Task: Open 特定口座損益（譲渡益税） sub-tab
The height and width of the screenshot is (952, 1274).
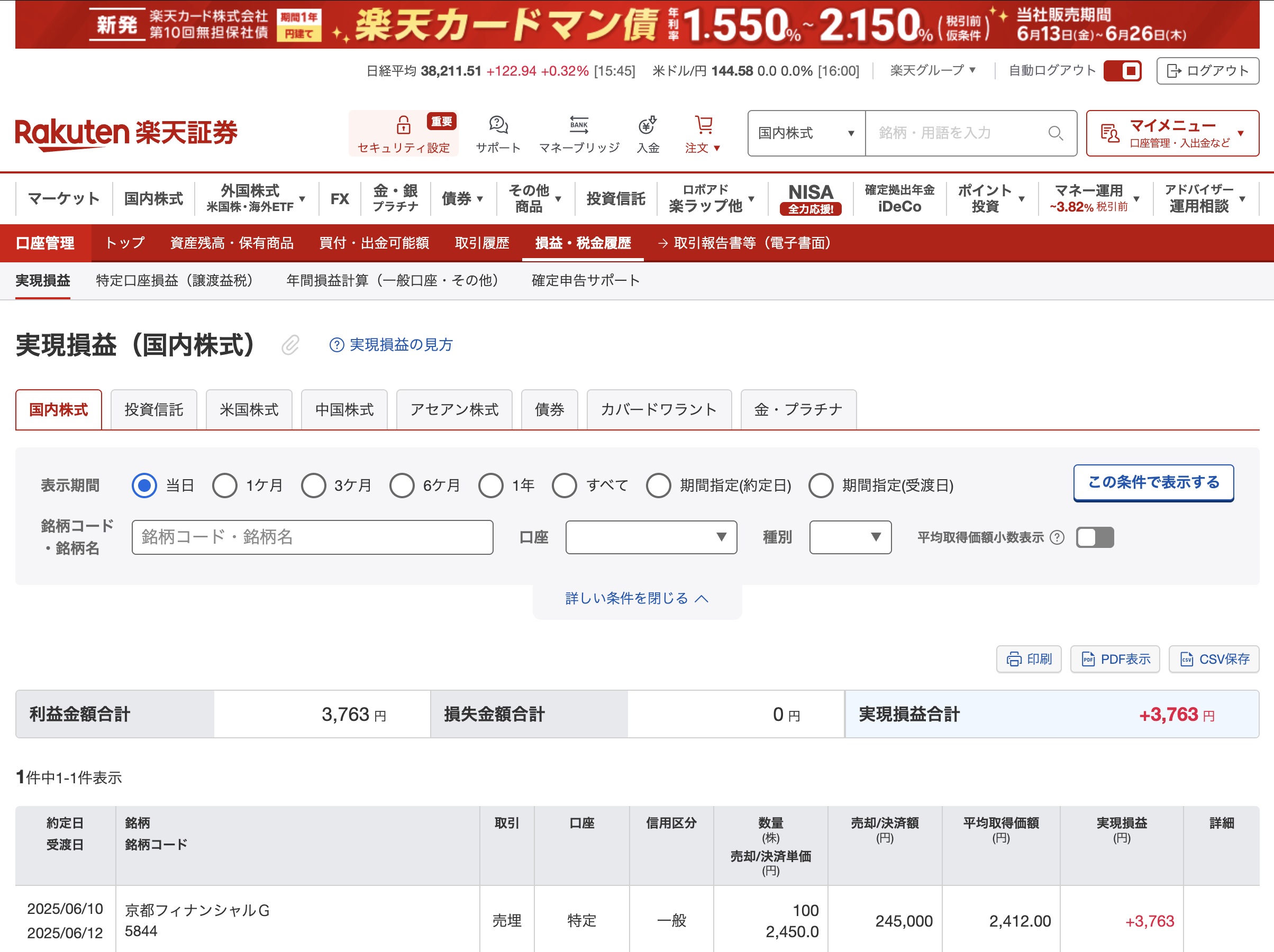Action: click(x=178, y=280)
